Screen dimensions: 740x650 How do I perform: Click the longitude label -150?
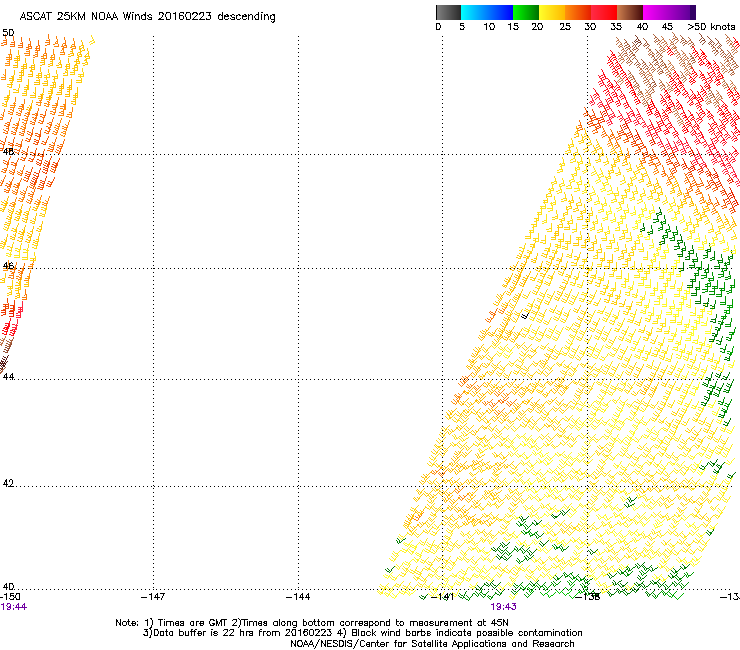coord(10,597)
